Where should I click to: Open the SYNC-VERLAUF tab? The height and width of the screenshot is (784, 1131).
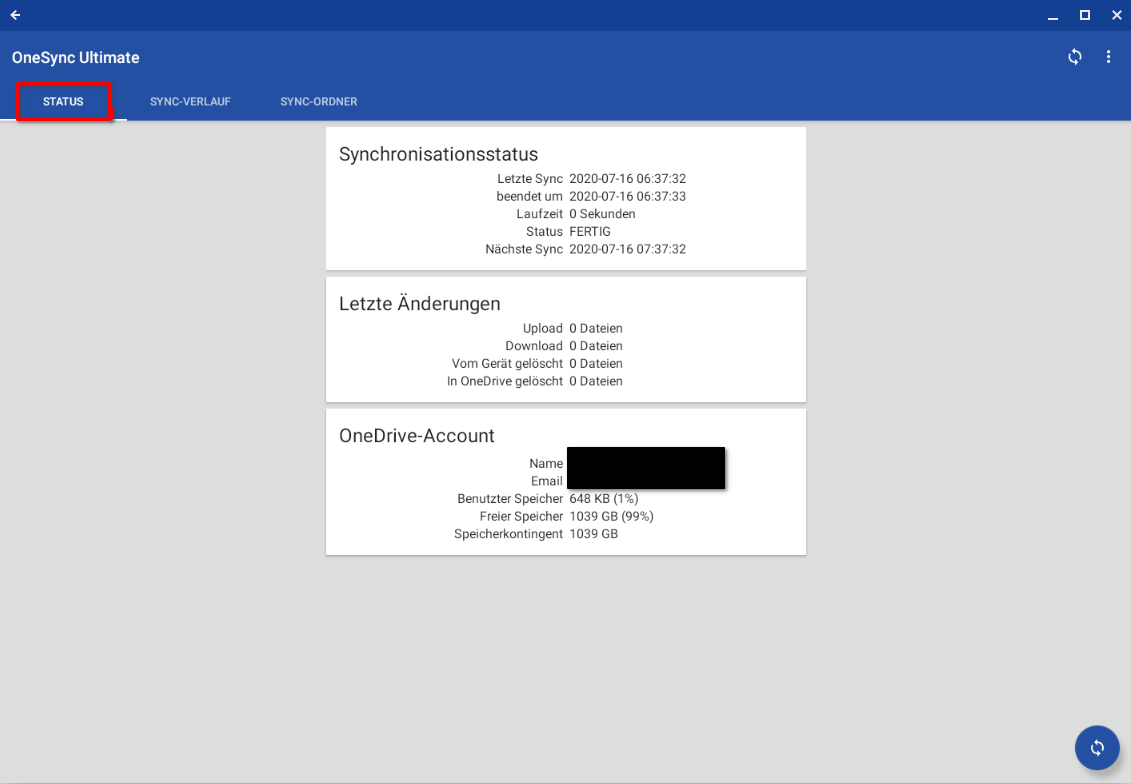click(x=190, y=102)
